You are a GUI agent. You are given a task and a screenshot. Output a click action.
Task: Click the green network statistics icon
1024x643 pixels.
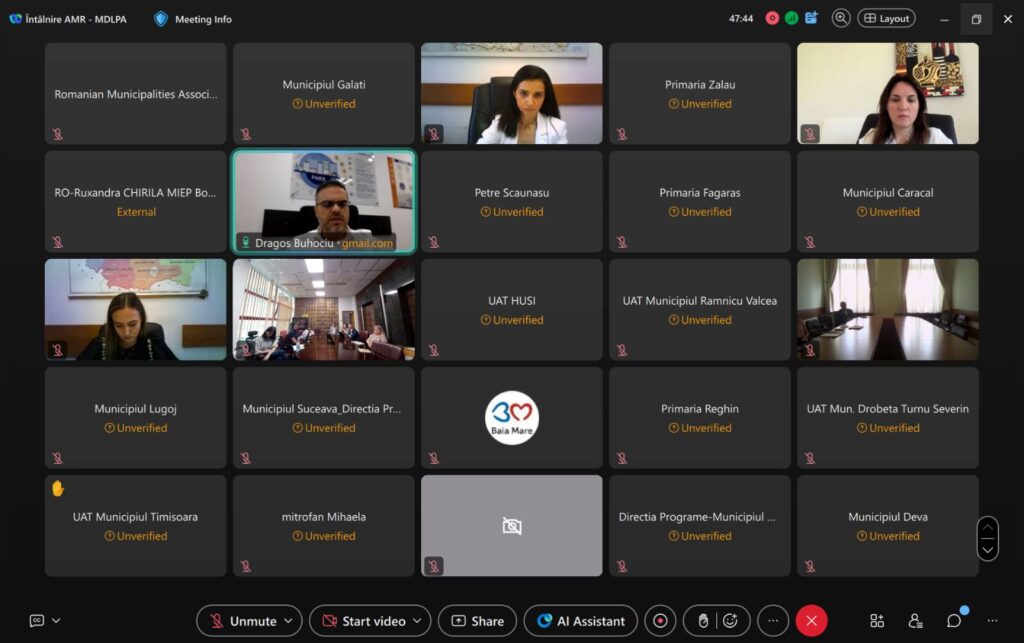tap(791, 18)
